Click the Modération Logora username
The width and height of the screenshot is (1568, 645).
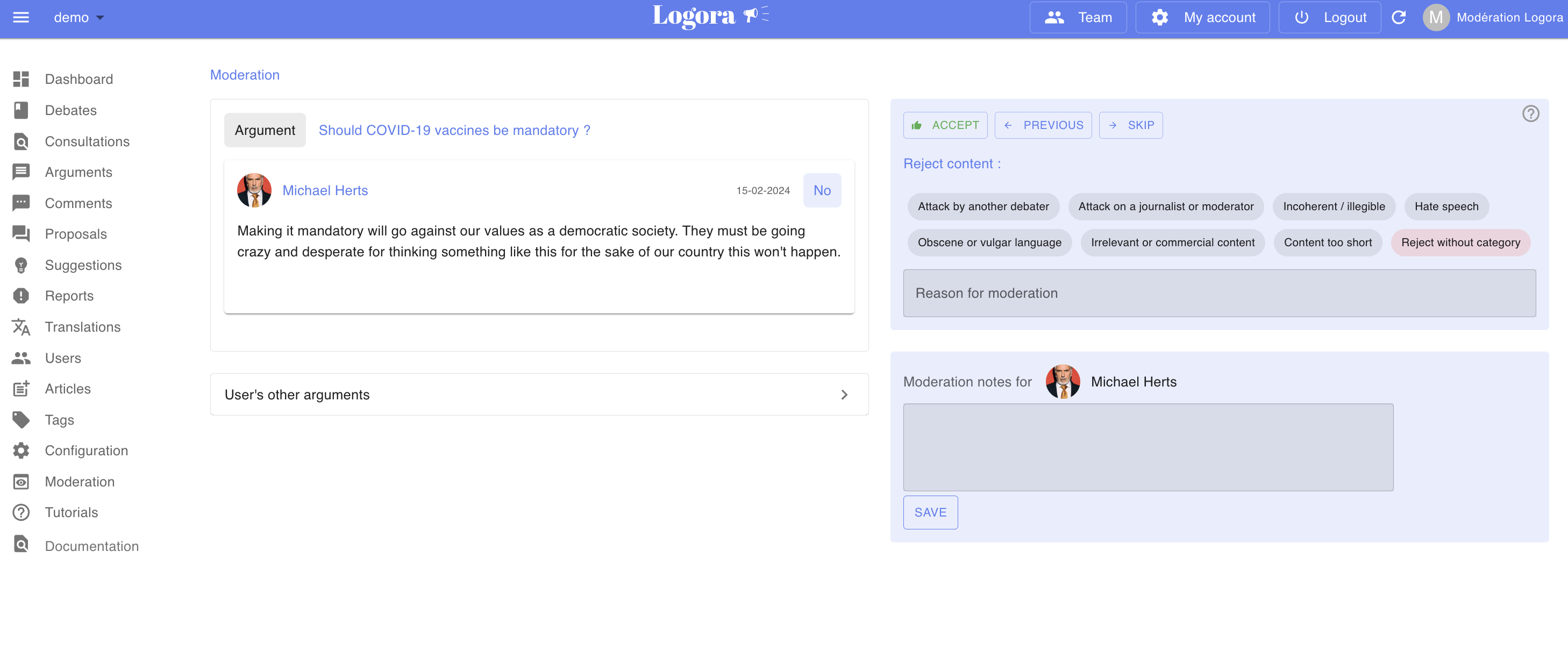[x=1509, y=17]
